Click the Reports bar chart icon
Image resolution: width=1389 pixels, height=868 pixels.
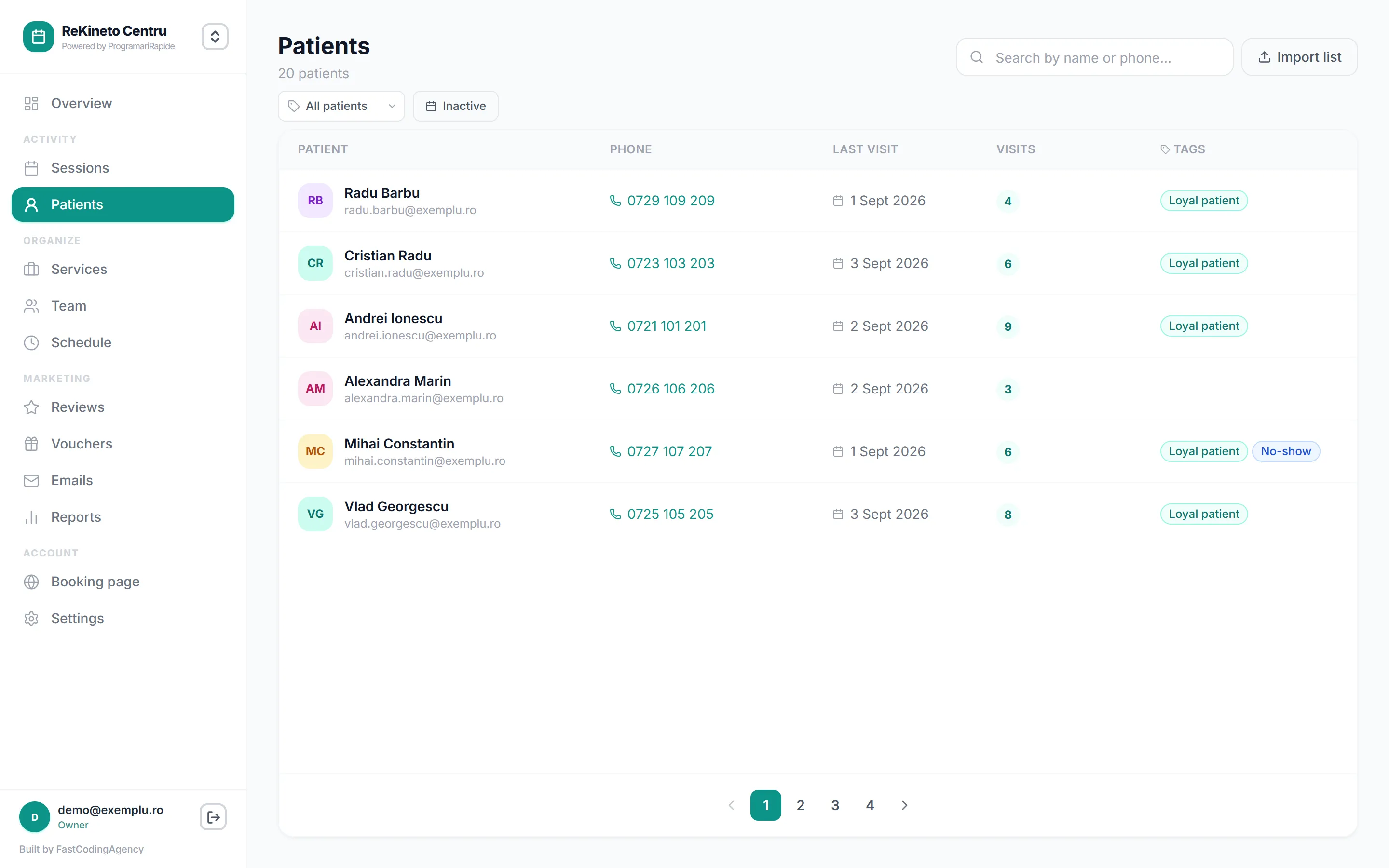tap(31, 517)
